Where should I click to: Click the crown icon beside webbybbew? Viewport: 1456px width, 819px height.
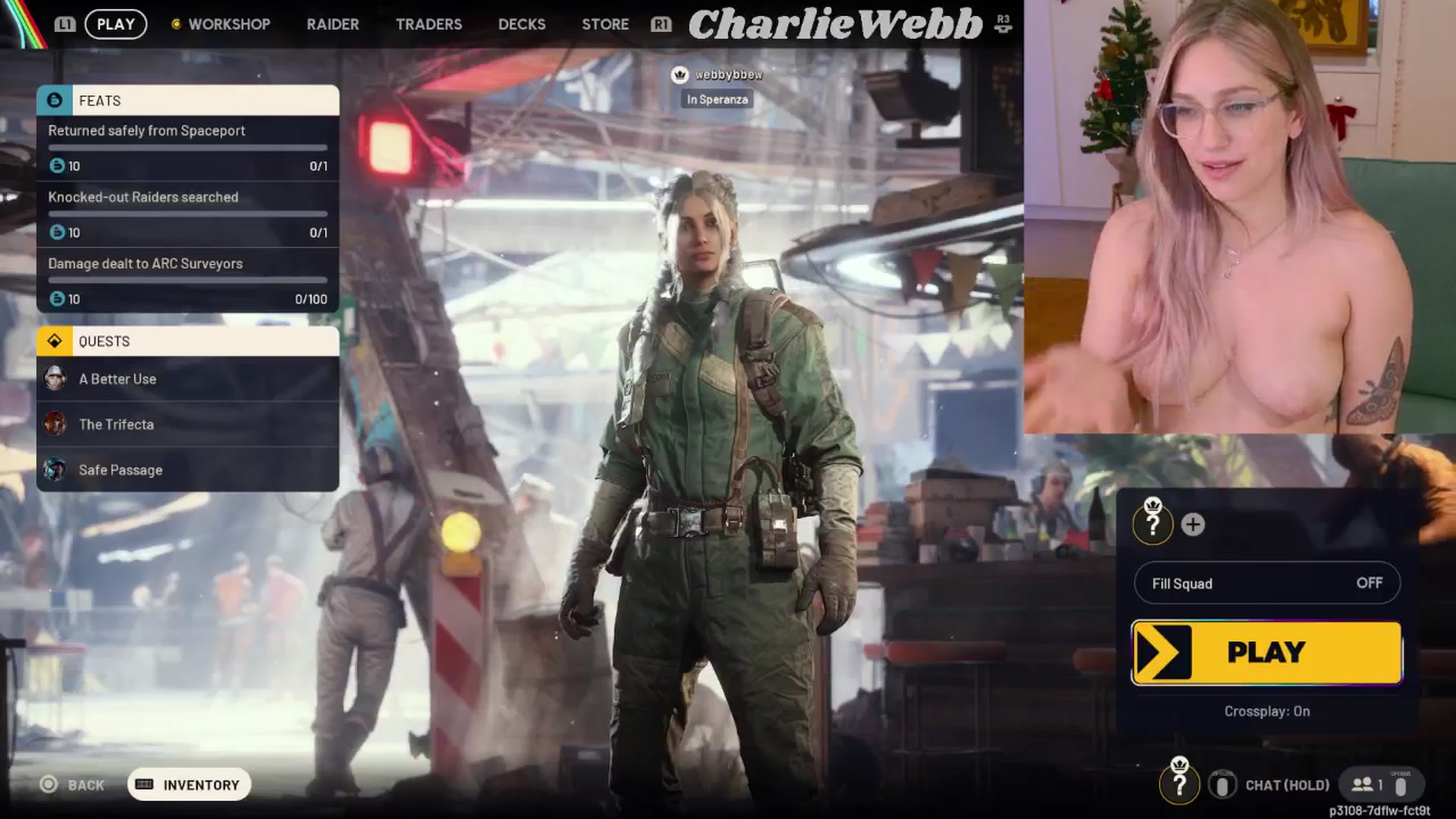679,74
